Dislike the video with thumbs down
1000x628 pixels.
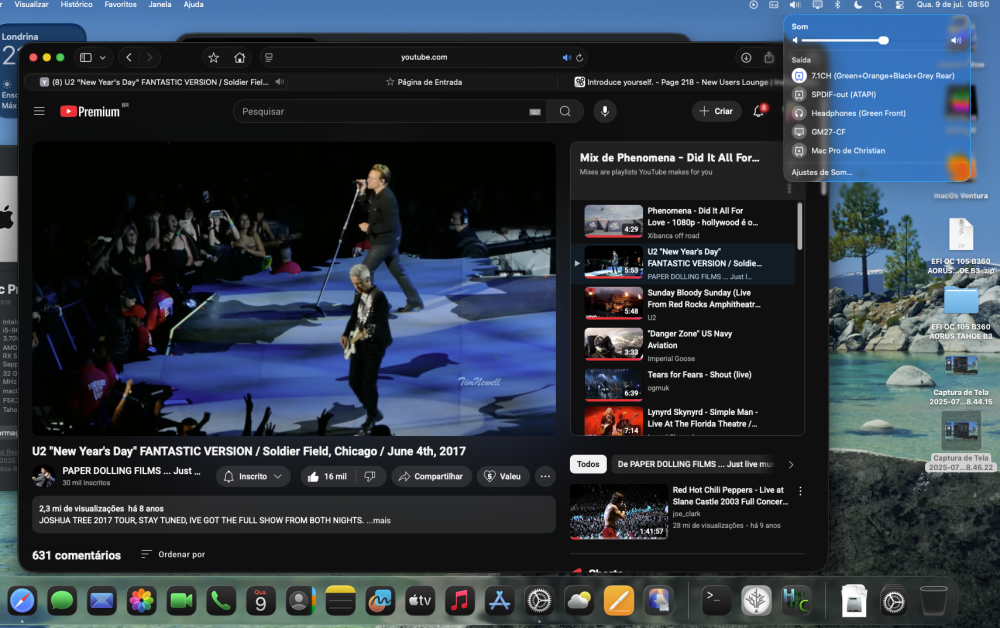(370, 476)
